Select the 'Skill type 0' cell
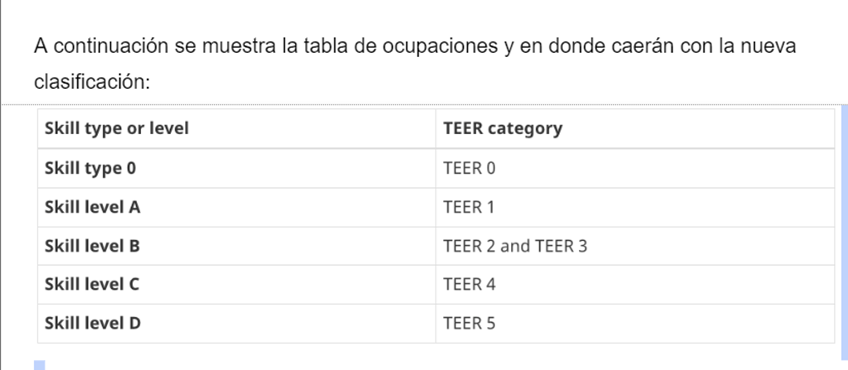 point(236,168)
